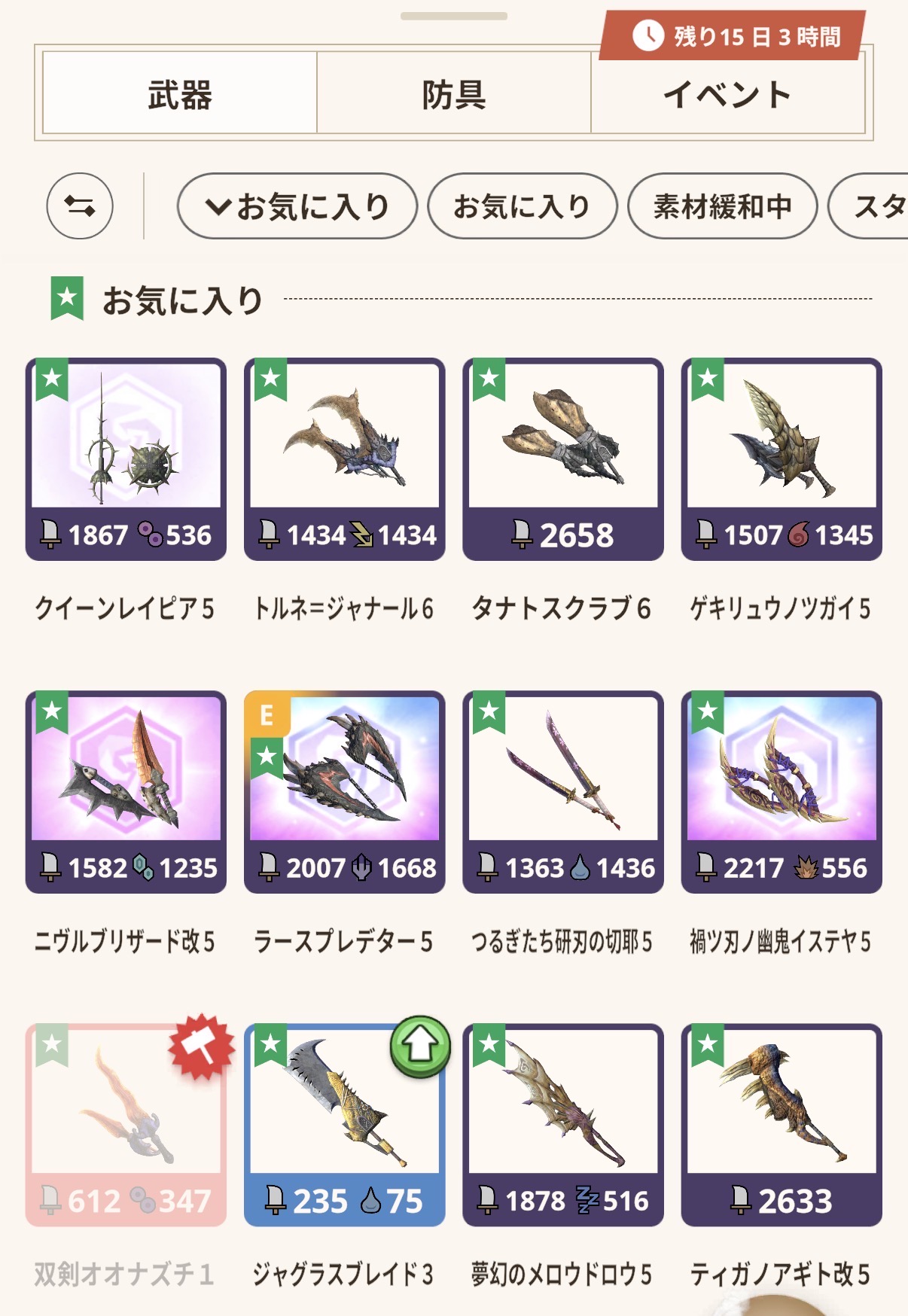Expand the お気に入り sort dropdown with chevron
Image resolution: width=908 pixels, height=1316 pixels.
(x=297, y=206)
